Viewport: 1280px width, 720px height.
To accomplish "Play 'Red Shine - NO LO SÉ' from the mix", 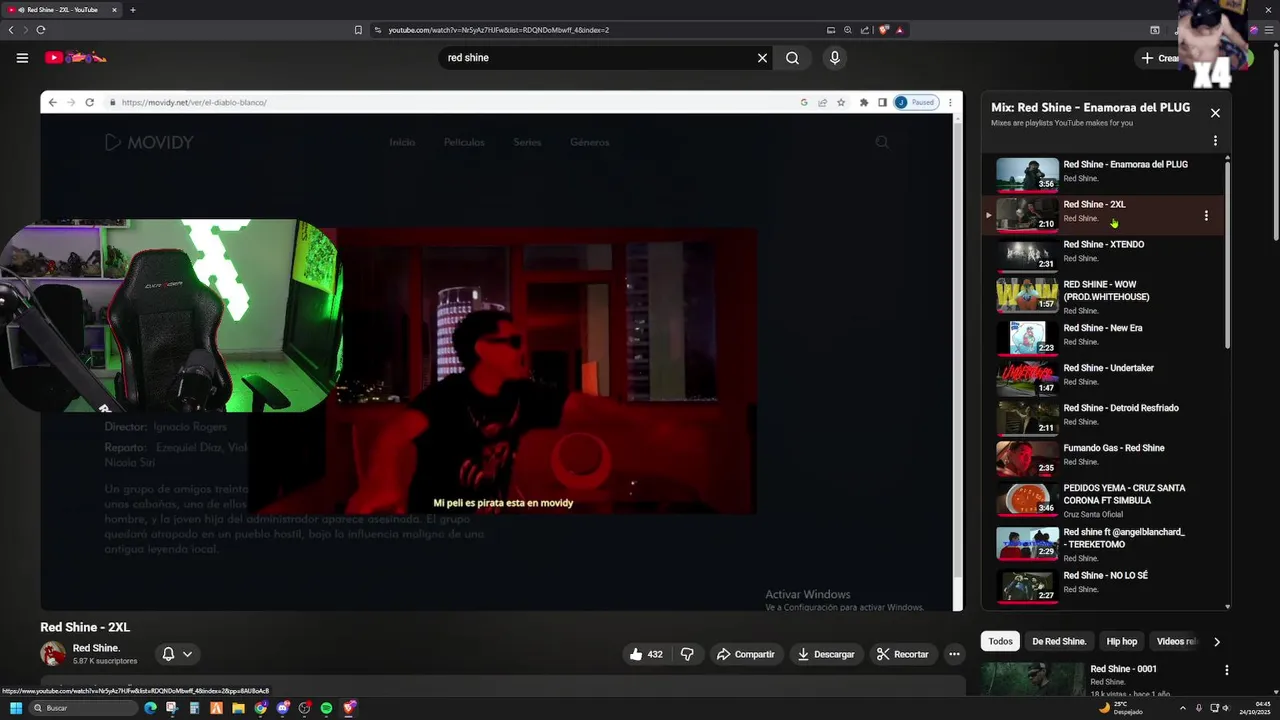I will [1101, 585].
